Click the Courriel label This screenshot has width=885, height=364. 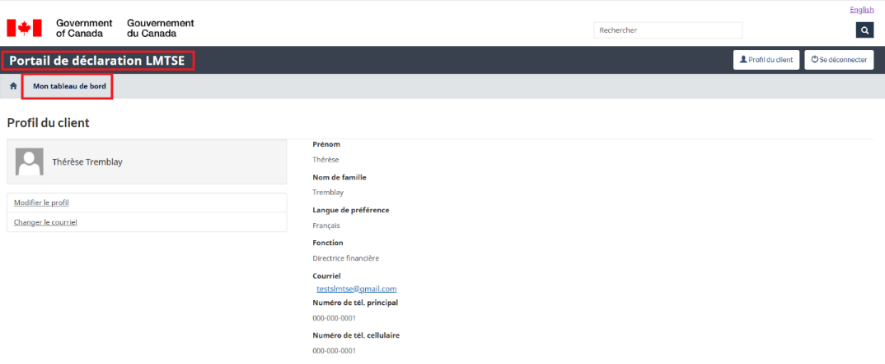pos(327,276)
